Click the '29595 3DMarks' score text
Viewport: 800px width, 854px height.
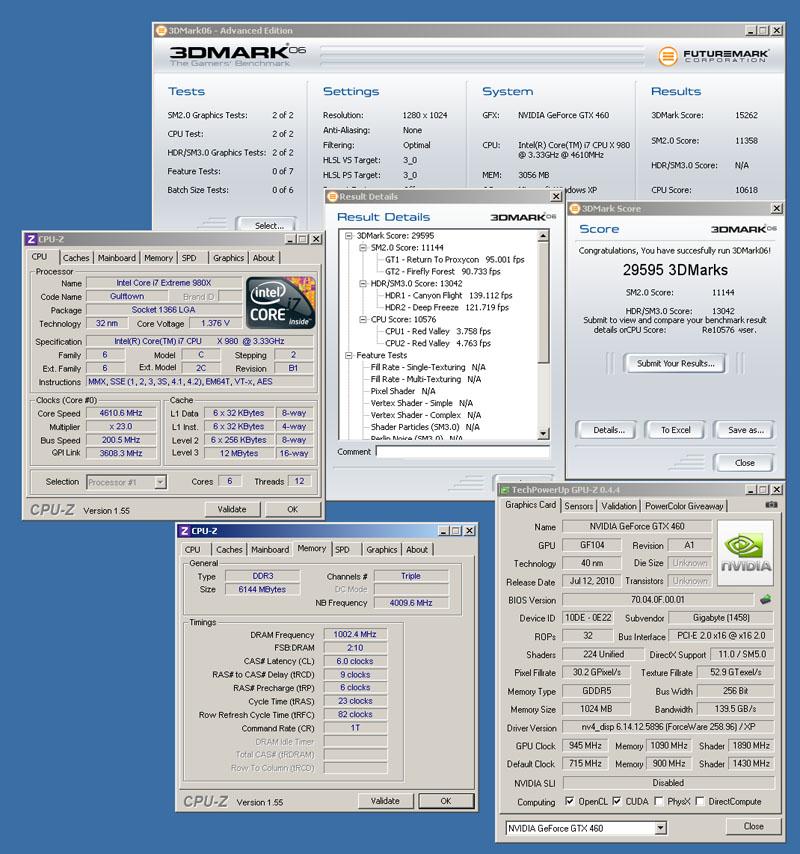click(675, 270)
